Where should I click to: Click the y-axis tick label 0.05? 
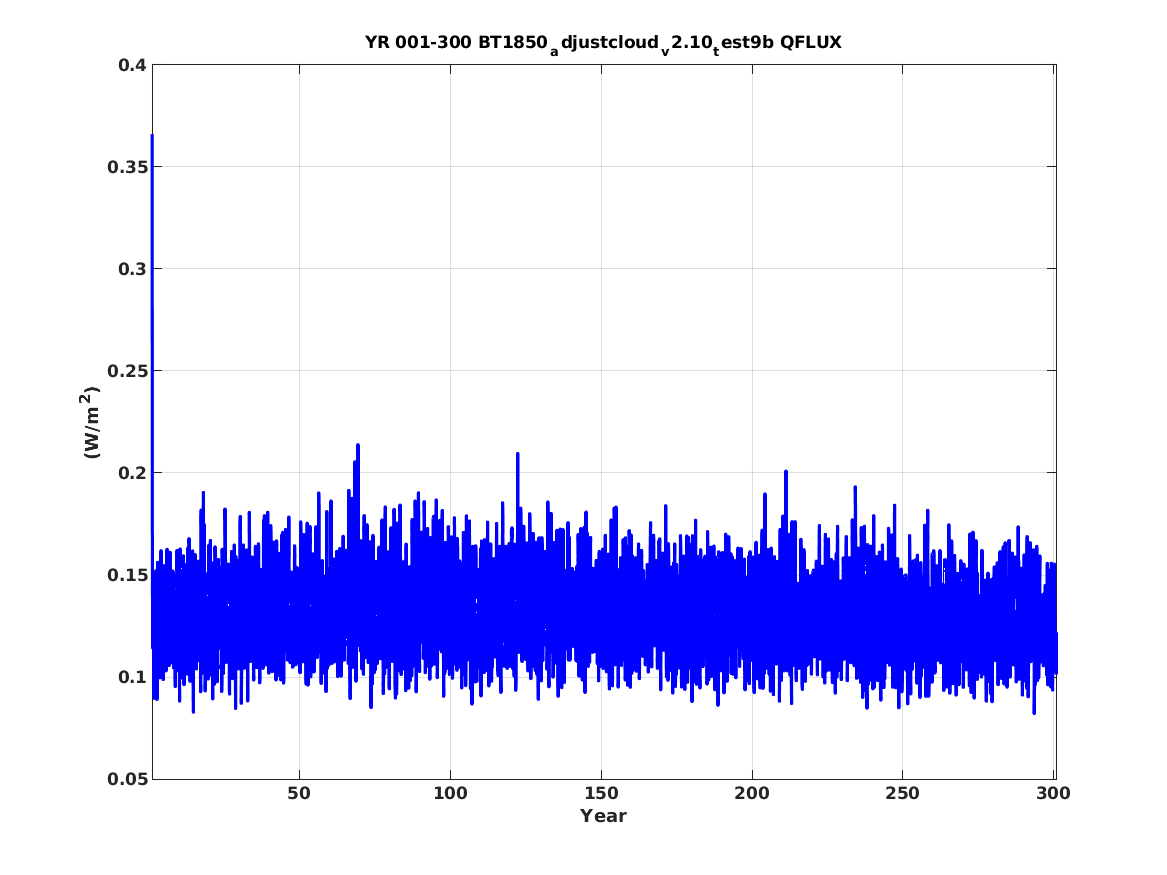[x=127, y=779]
